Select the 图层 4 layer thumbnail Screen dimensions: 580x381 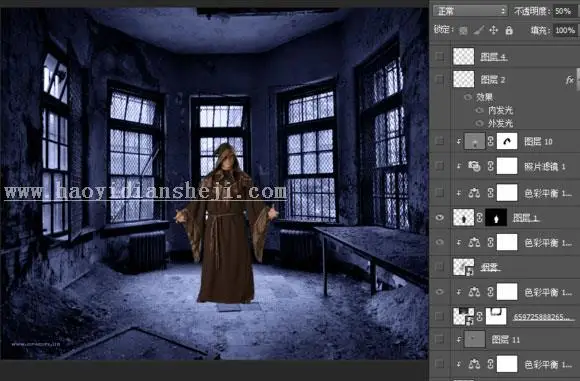coord(463,57)
